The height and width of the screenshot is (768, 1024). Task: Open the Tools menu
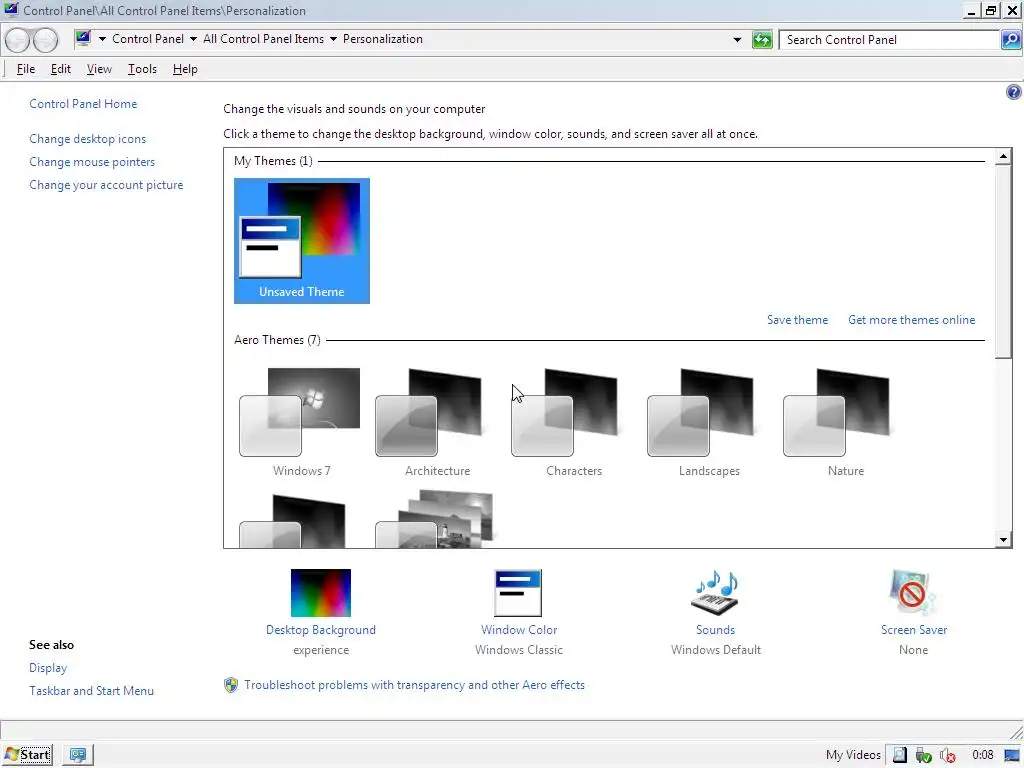coord(142,69)
